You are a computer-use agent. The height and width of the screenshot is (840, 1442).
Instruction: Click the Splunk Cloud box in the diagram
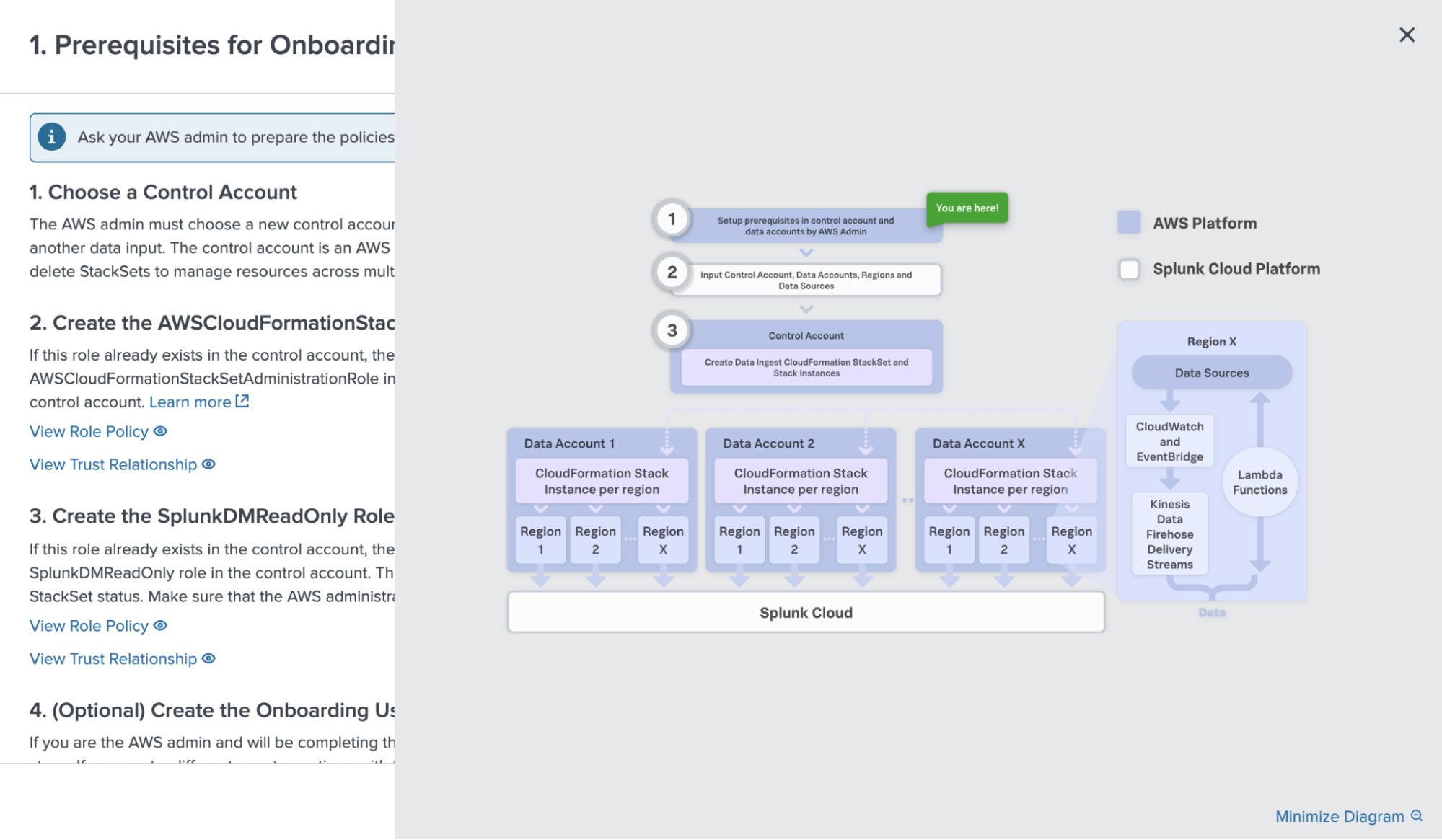[806, 612]
